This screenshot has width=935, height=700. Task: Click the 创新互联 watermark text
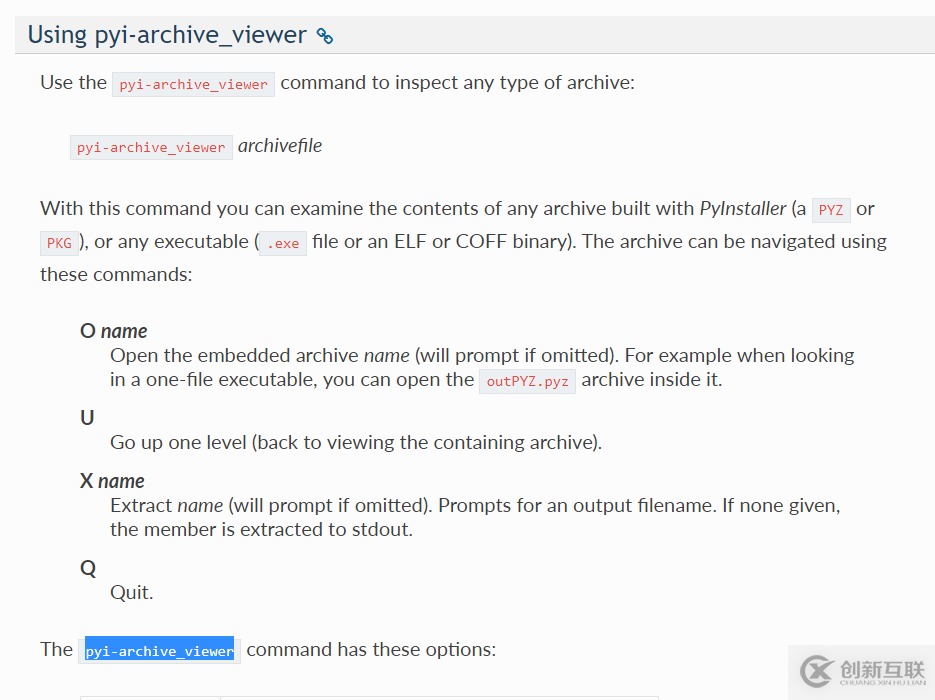point(882,670)
